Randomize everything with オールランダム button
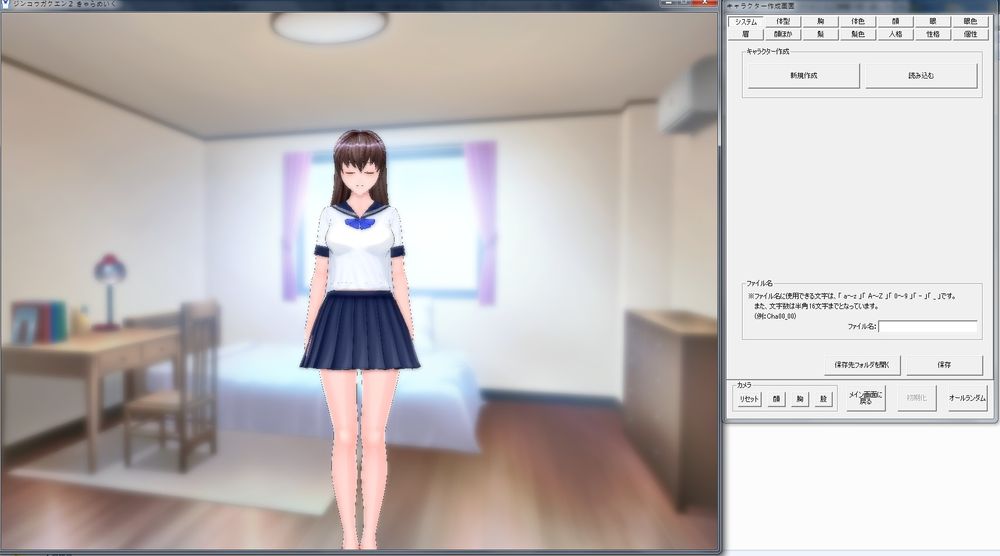This screenshot has width=1000, height=556. point(967,397)
